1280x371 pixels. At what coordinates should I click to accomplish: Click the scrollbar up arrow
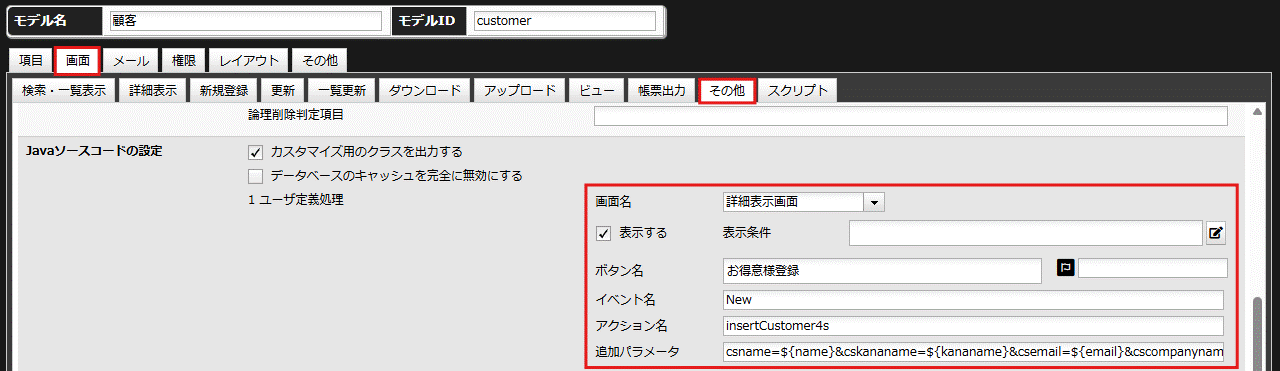(1258, 113)
